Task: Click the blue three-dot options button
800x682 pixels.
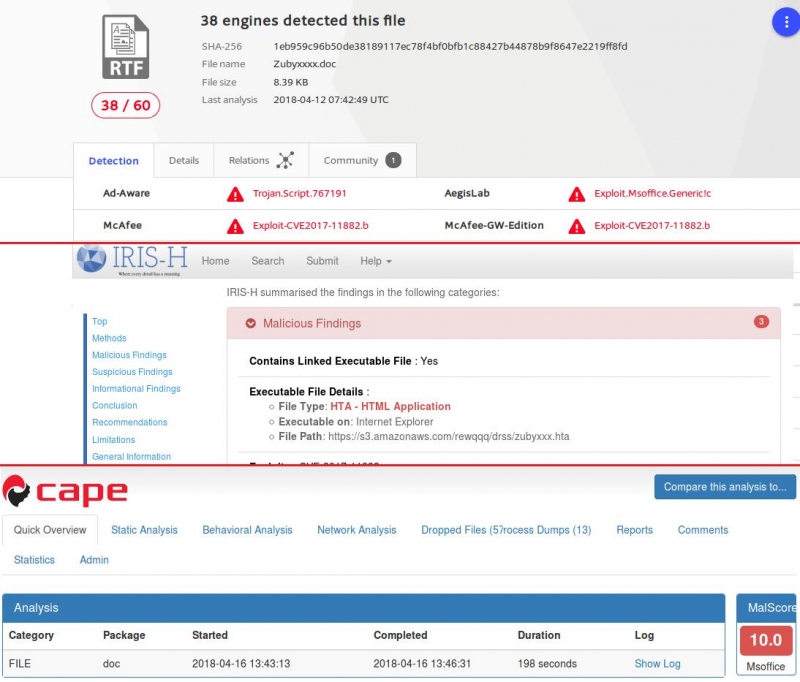Action: [x=786, y=24]
